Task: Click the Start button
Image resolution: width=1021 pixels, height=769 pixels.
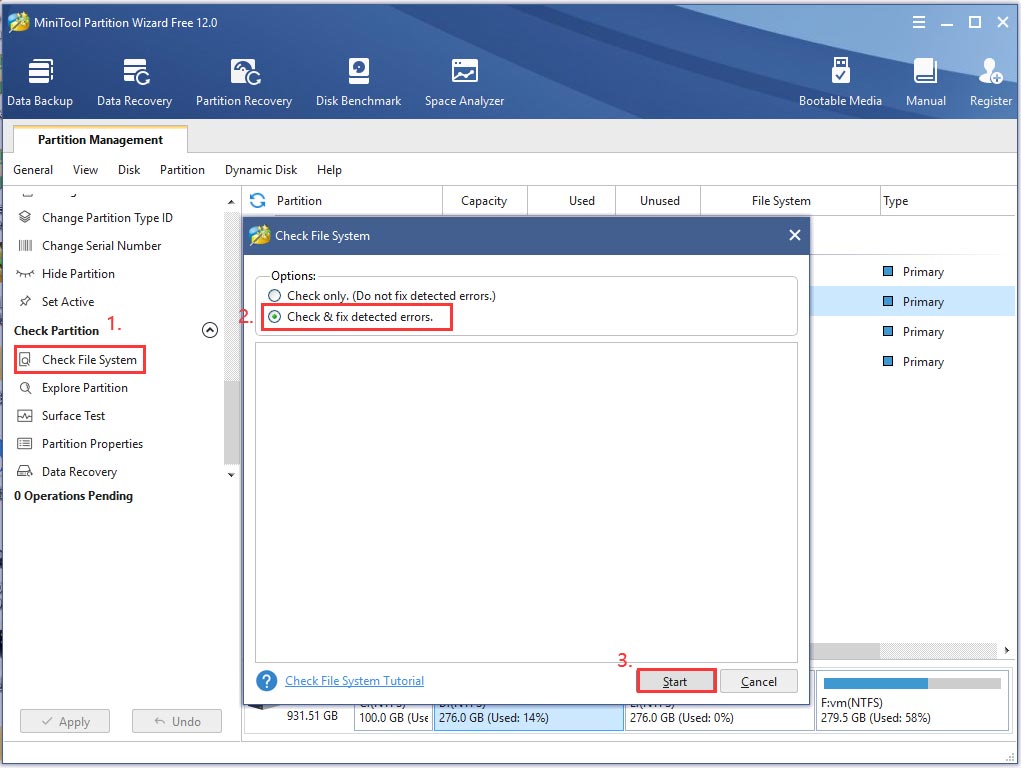Action: pyautogui.click(x=675, y=682)
